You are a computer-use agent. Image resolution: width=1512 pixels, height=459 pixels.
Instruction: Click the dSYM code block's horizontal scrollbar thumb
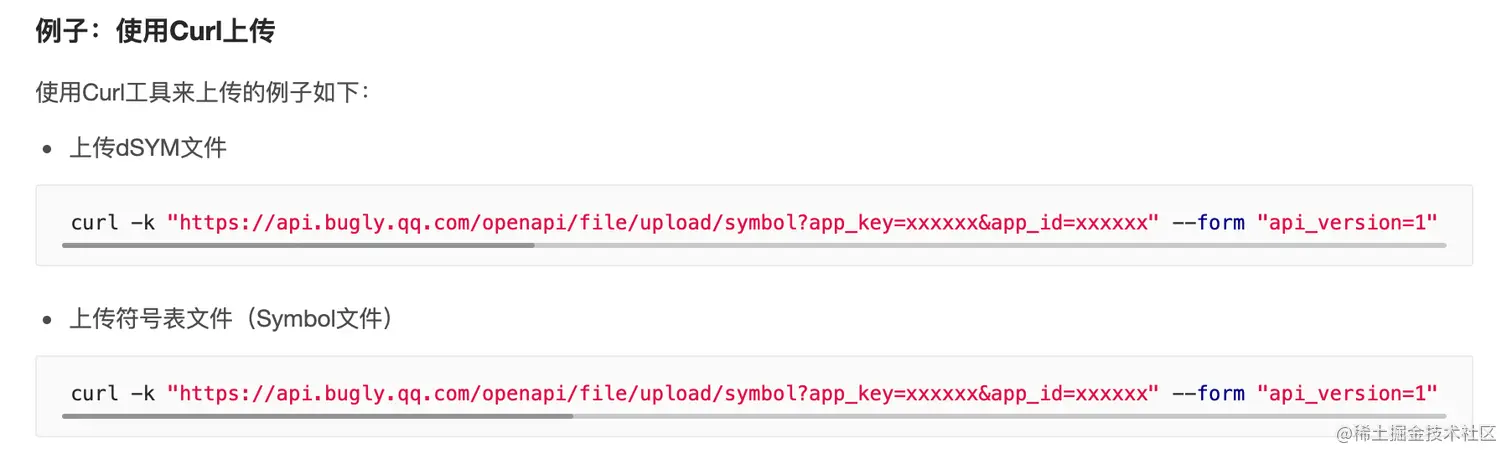tap(298, 245)
